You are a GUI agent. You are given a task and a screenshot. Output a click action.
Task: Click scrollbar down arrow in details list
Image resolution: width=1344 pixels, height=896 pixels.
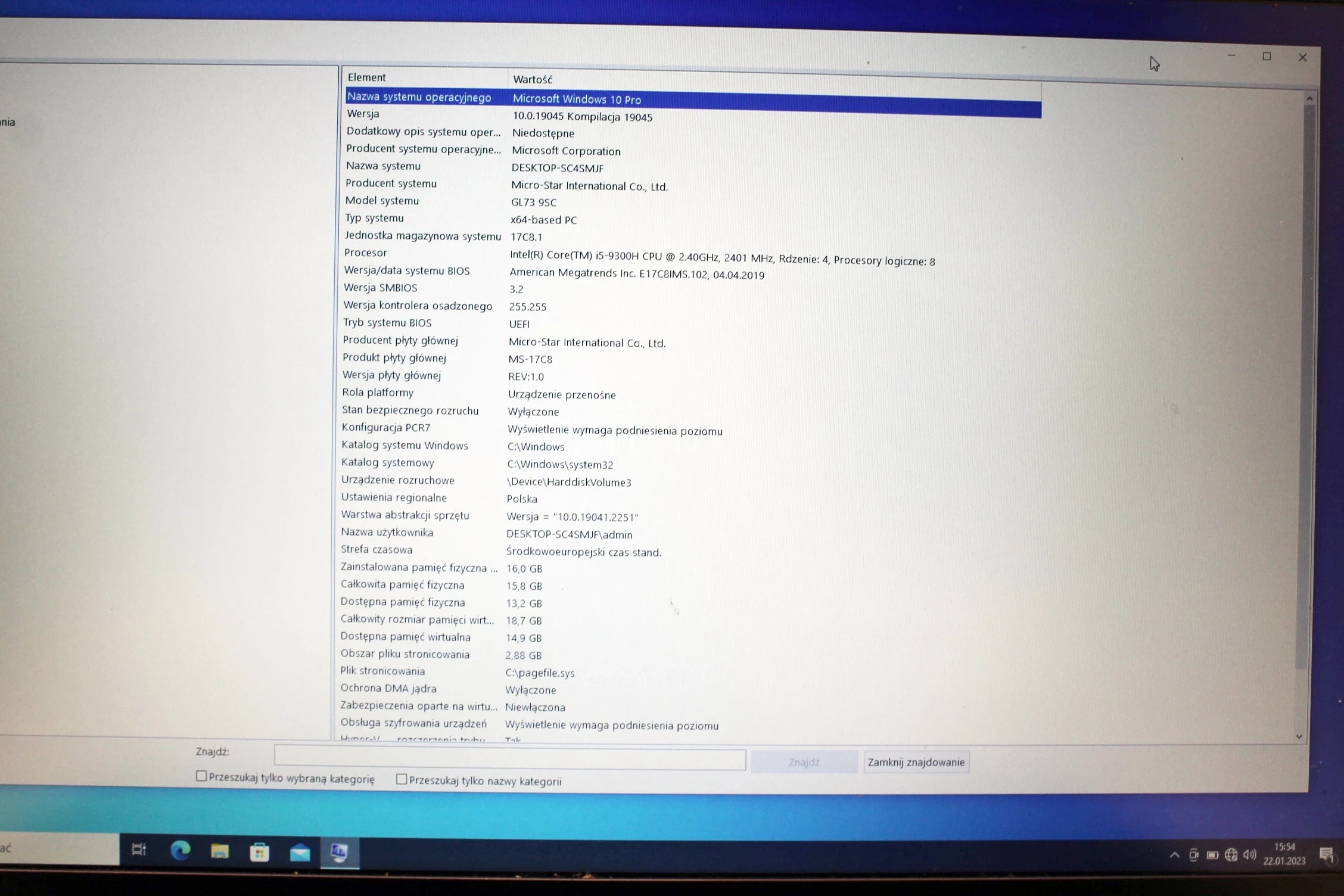1299,736
